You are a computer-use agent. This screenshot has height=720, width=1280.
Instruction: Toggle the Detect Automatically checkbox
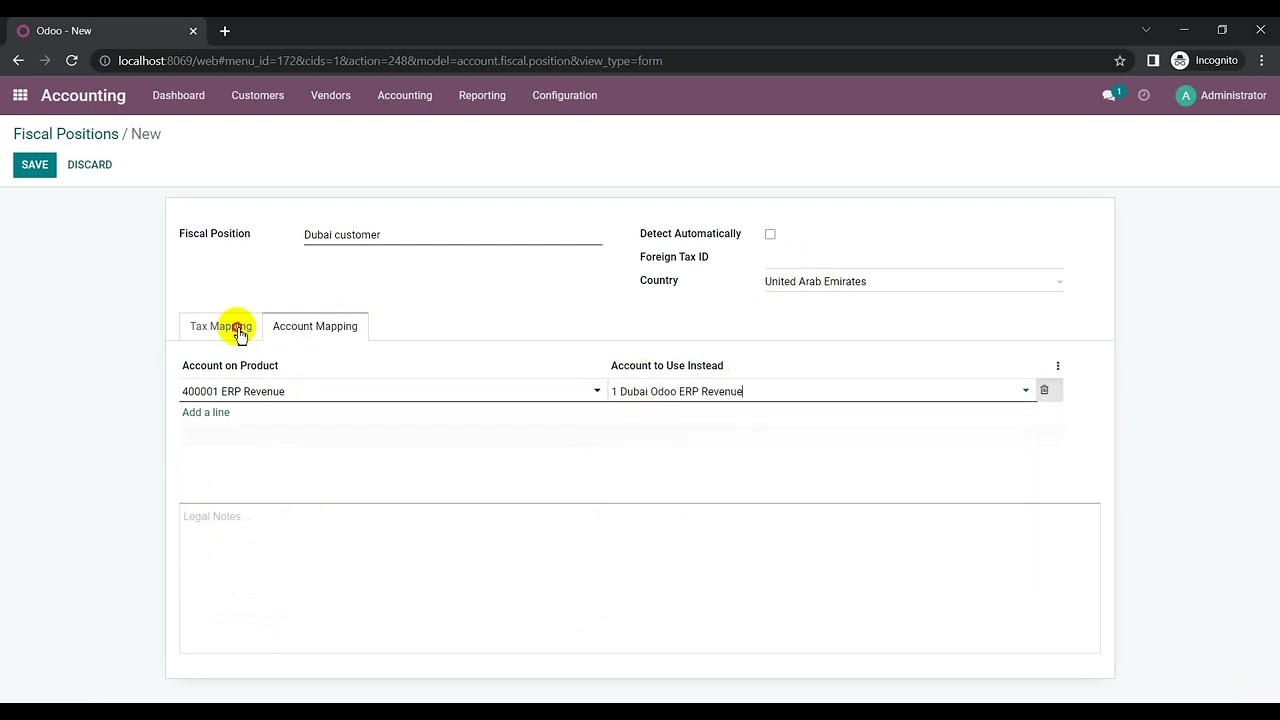770,234
